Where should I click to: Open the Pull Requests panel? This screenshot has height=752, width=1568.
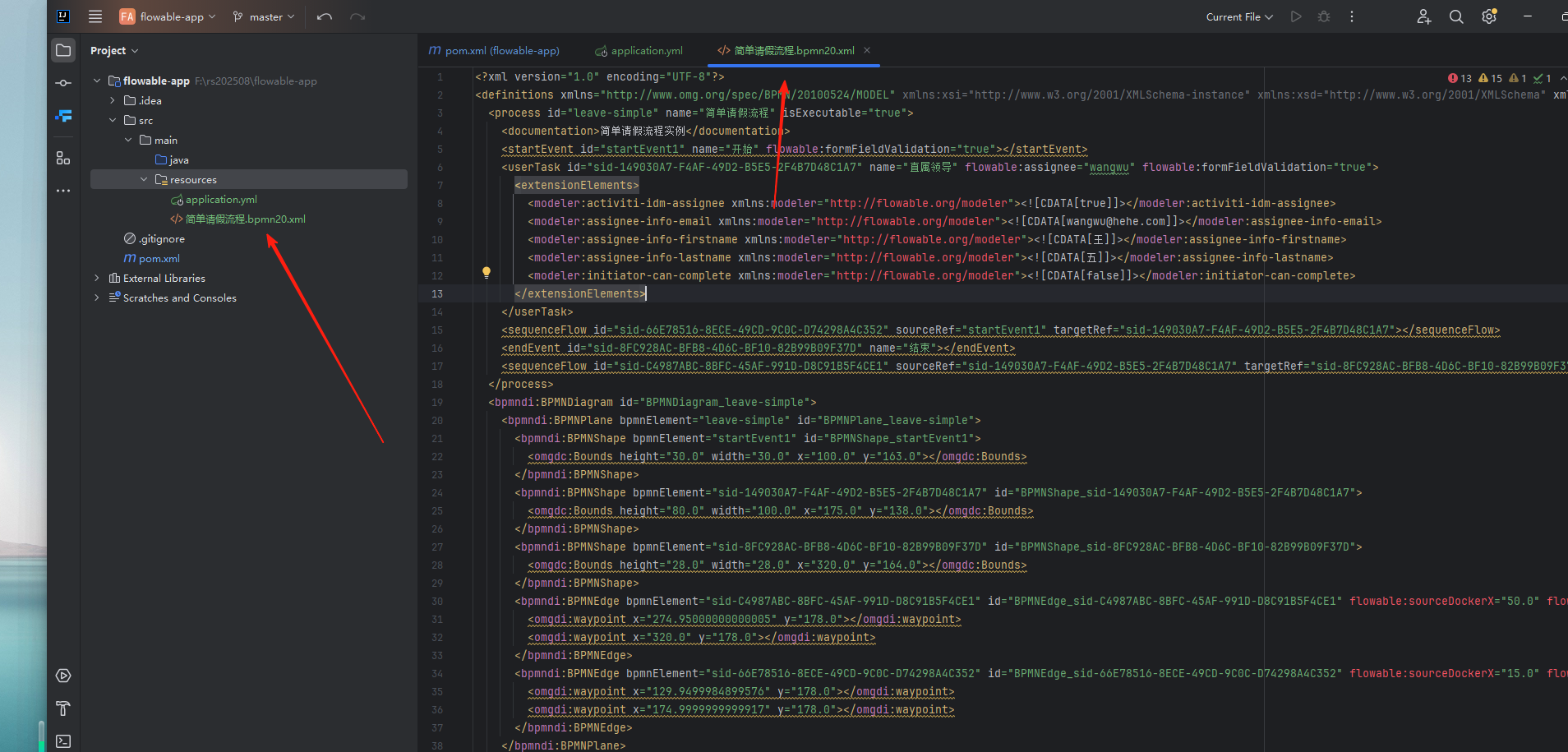point(63,116)
